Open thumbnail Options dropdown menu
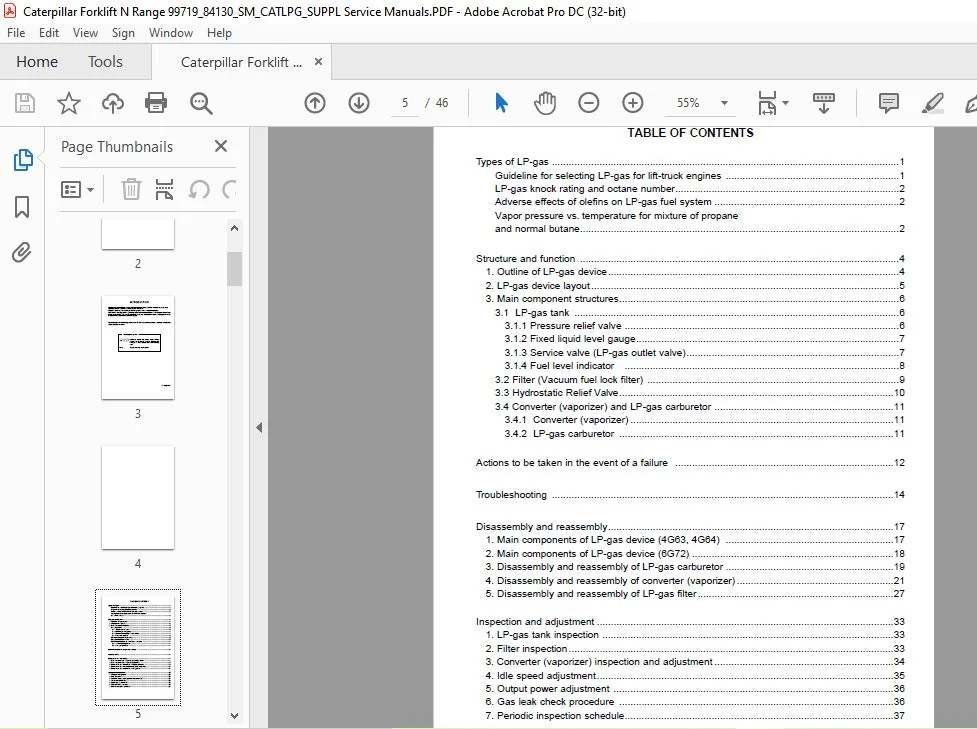This screenshot has width=977, height=729. [77, 189]
